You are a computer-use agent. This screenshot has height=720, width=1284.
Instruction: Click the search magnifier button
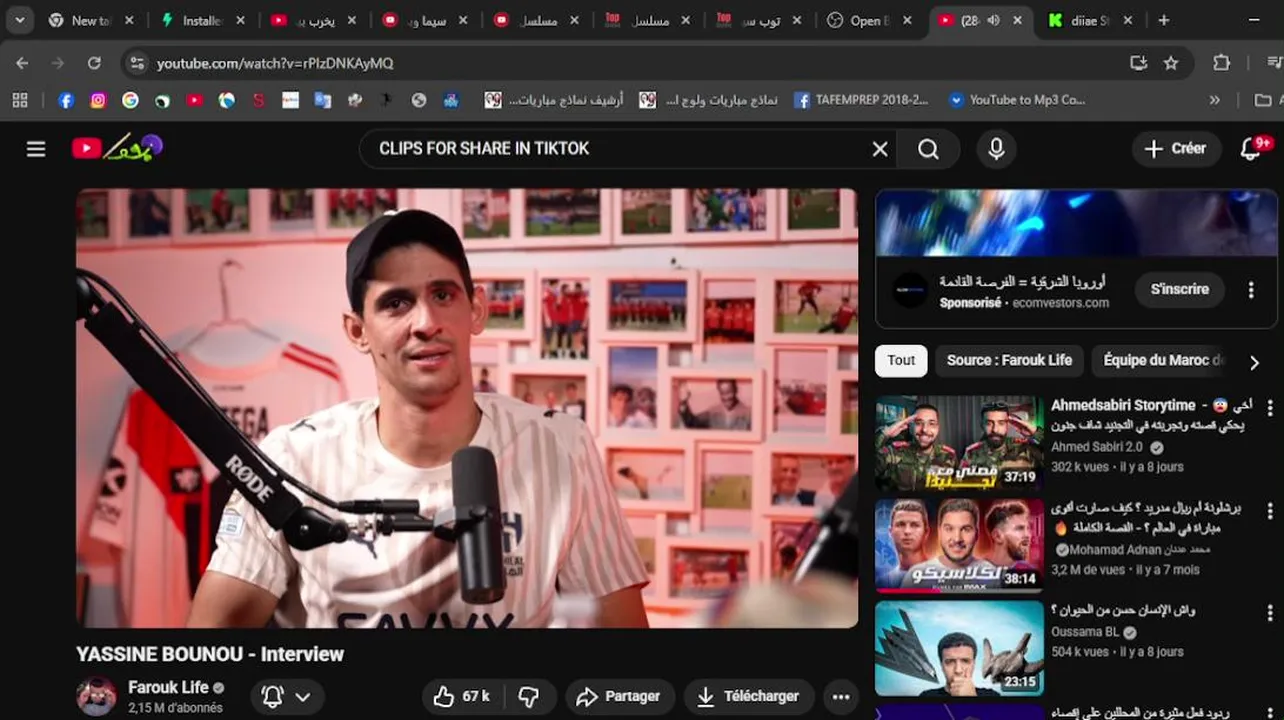(x=929, y=149)
